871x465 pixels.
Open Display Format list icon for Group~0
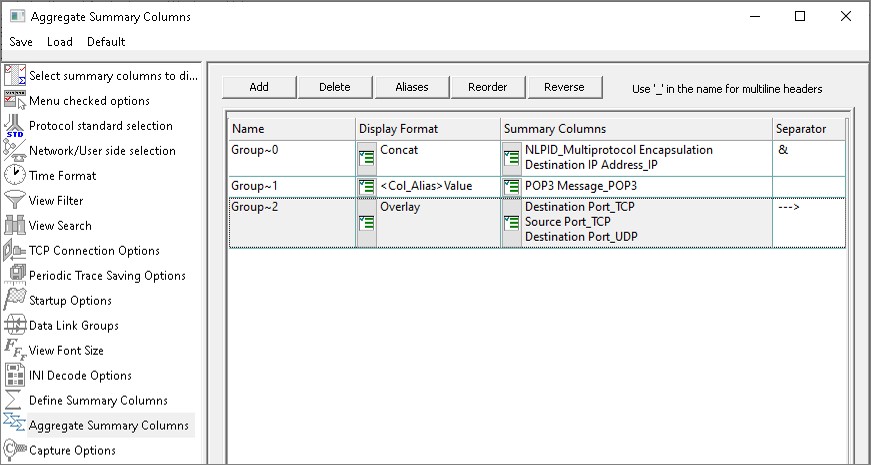[367, 158]
